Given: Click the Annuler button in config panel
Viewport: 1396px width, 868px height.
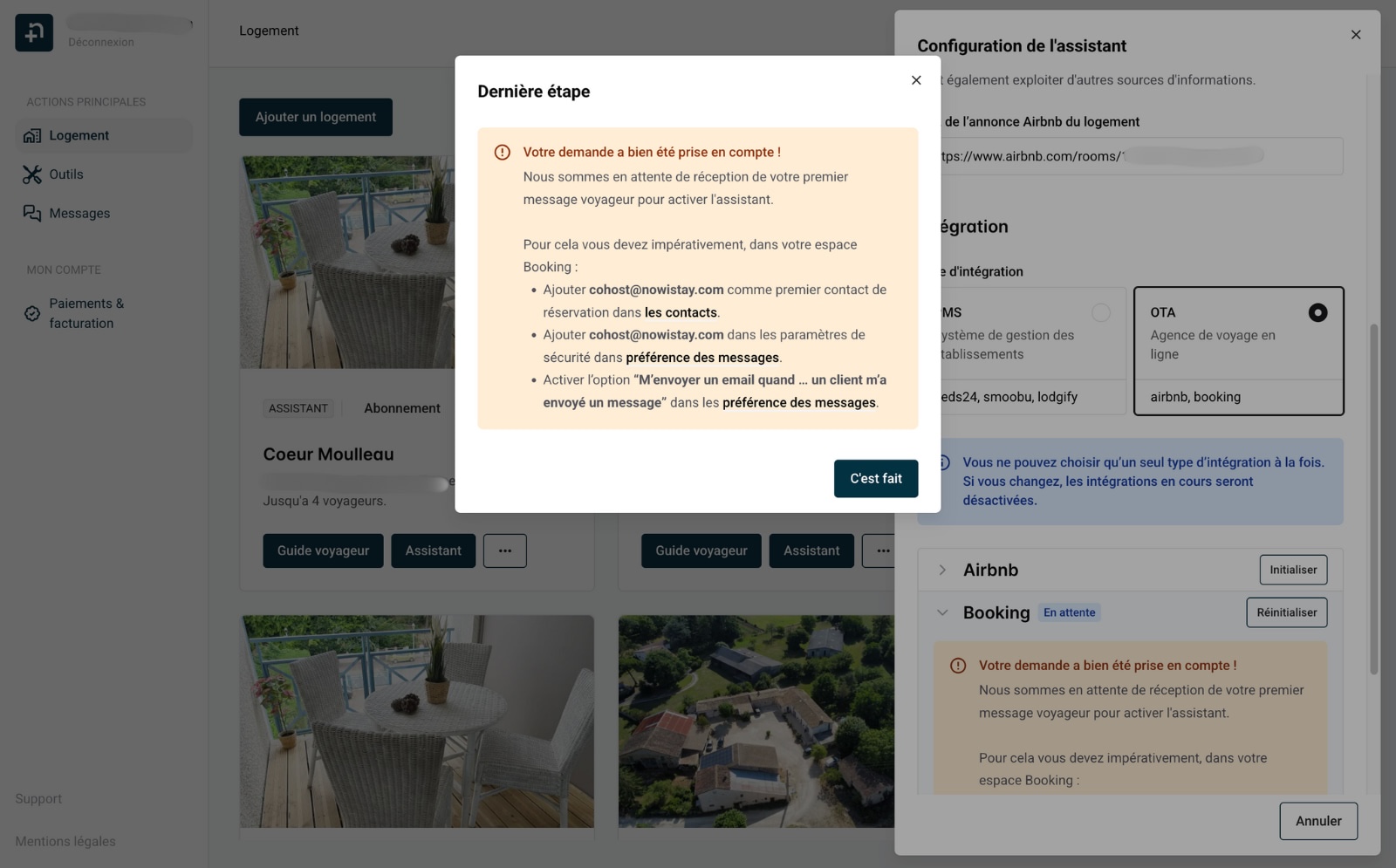Looking at the screenshot, I should coord(1318,821).
